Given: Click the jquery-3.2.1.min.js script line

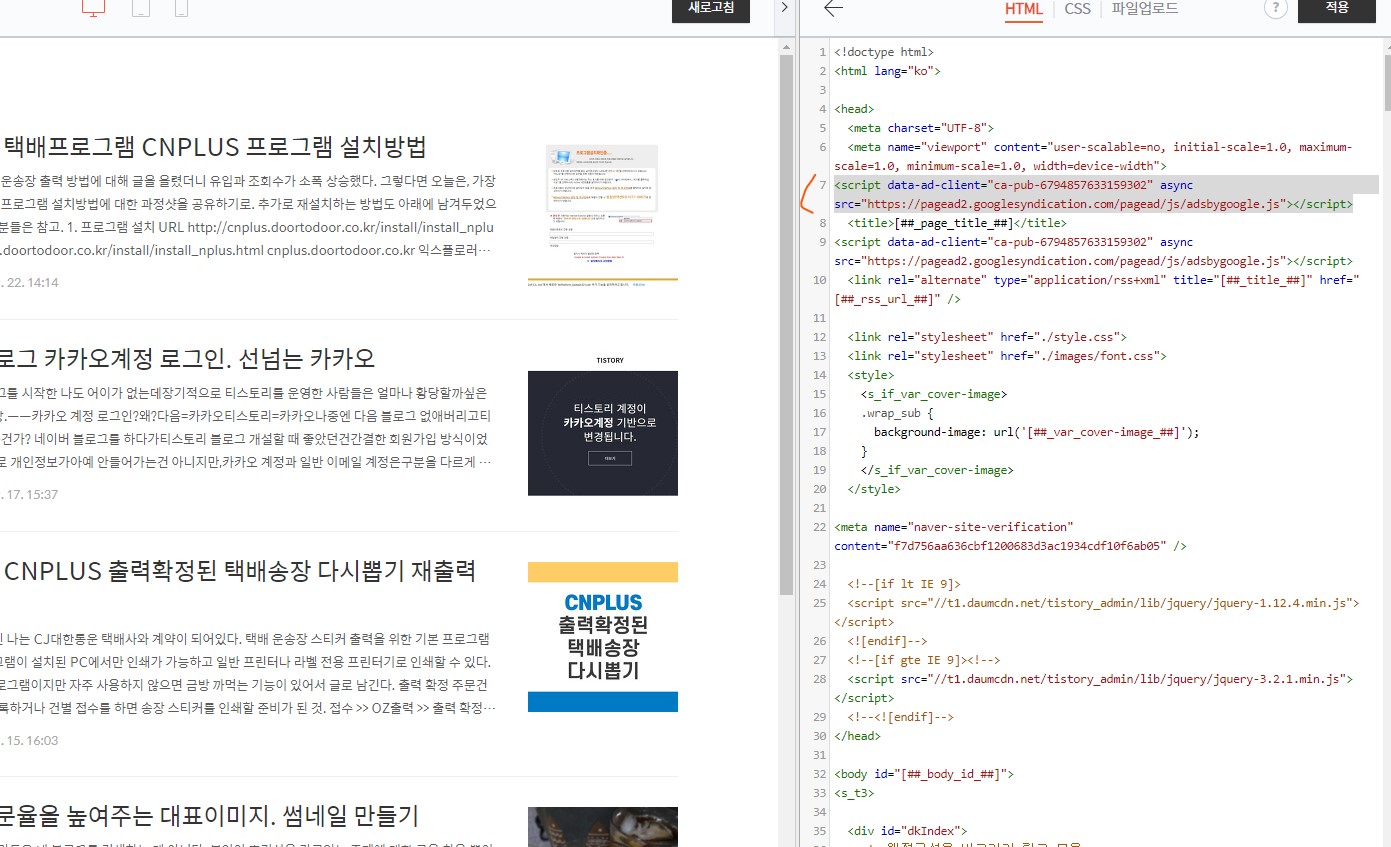Looking at the screenshot, I should (1094, 688).
